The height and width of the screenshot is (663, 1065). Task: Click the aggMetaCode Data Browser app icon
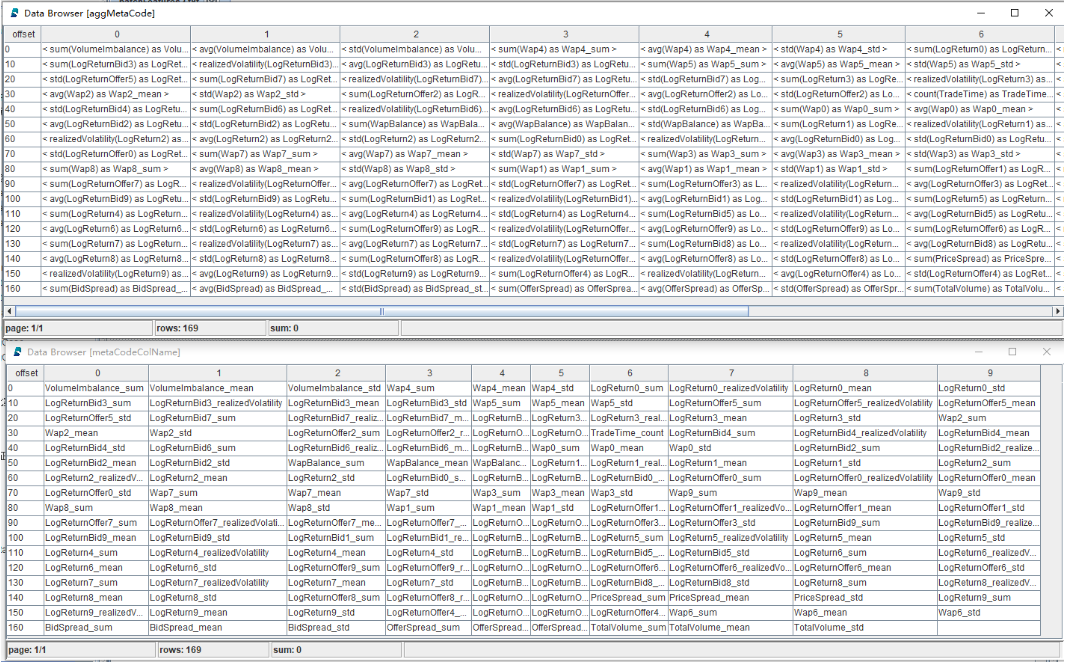[x=15, y=13]
